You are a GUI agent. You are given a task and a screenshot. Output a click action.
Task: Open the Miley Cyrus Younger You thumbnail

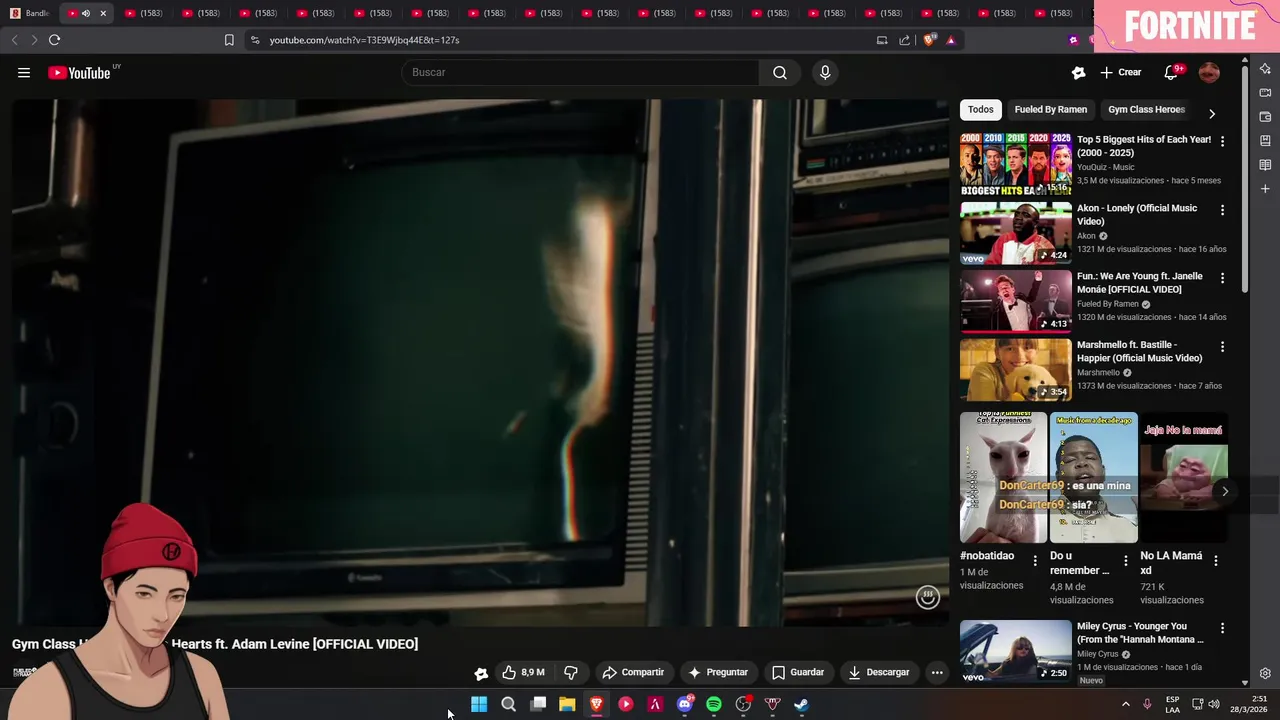1015,652
